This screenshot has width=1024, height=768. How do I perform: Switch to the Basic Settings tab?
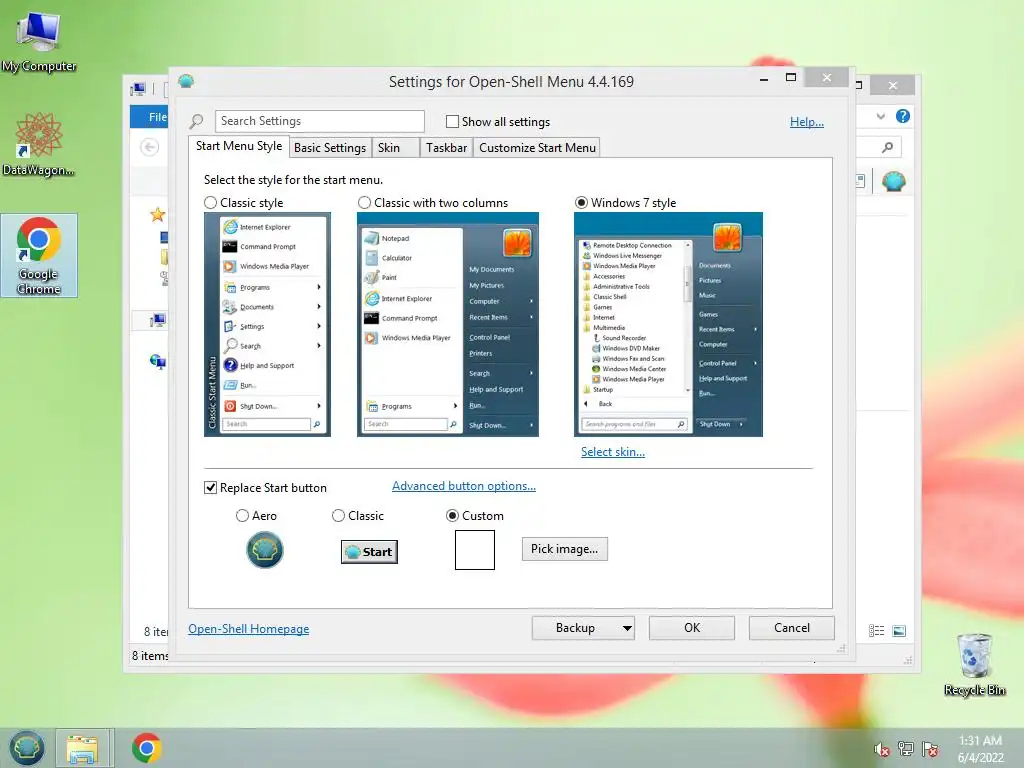tap(330, 148)
